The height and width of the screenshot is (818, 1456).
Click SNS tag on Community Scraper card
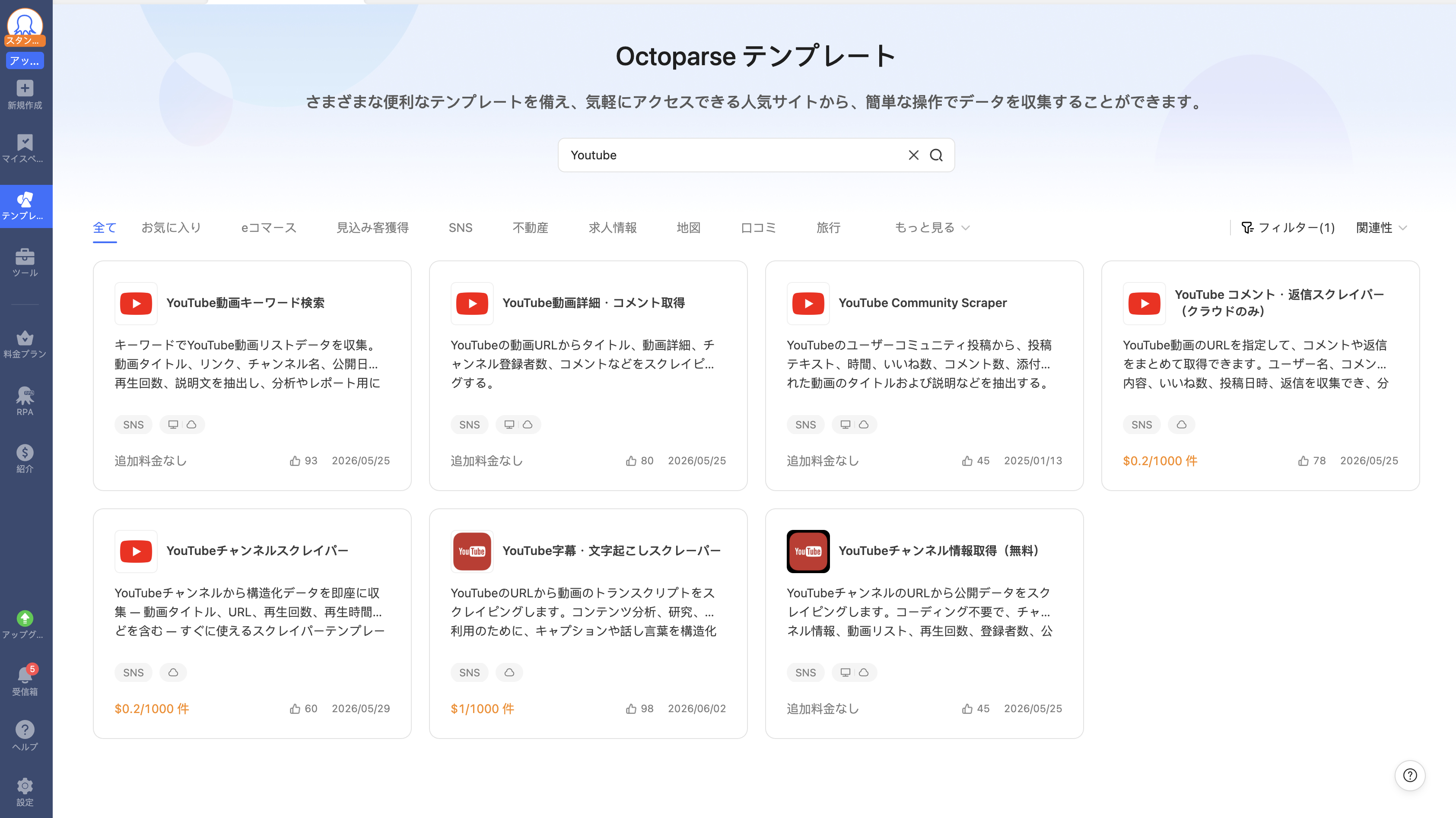click(805, 425)
